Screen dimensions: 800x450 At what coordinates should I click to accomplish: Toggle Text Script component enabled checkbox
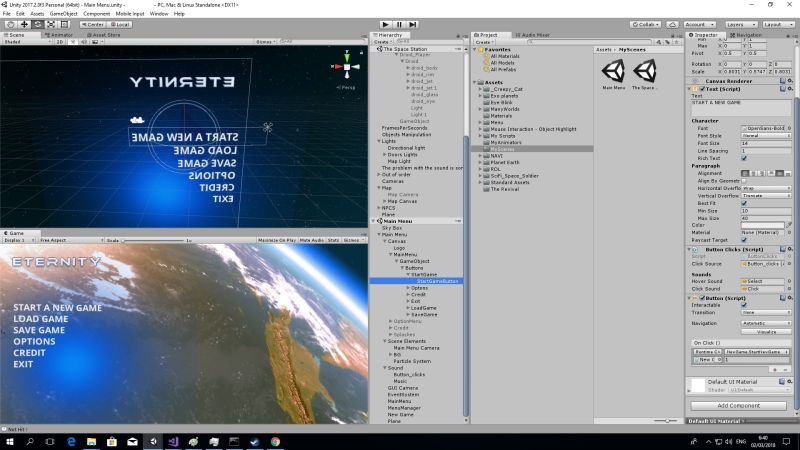pos(702,89)
